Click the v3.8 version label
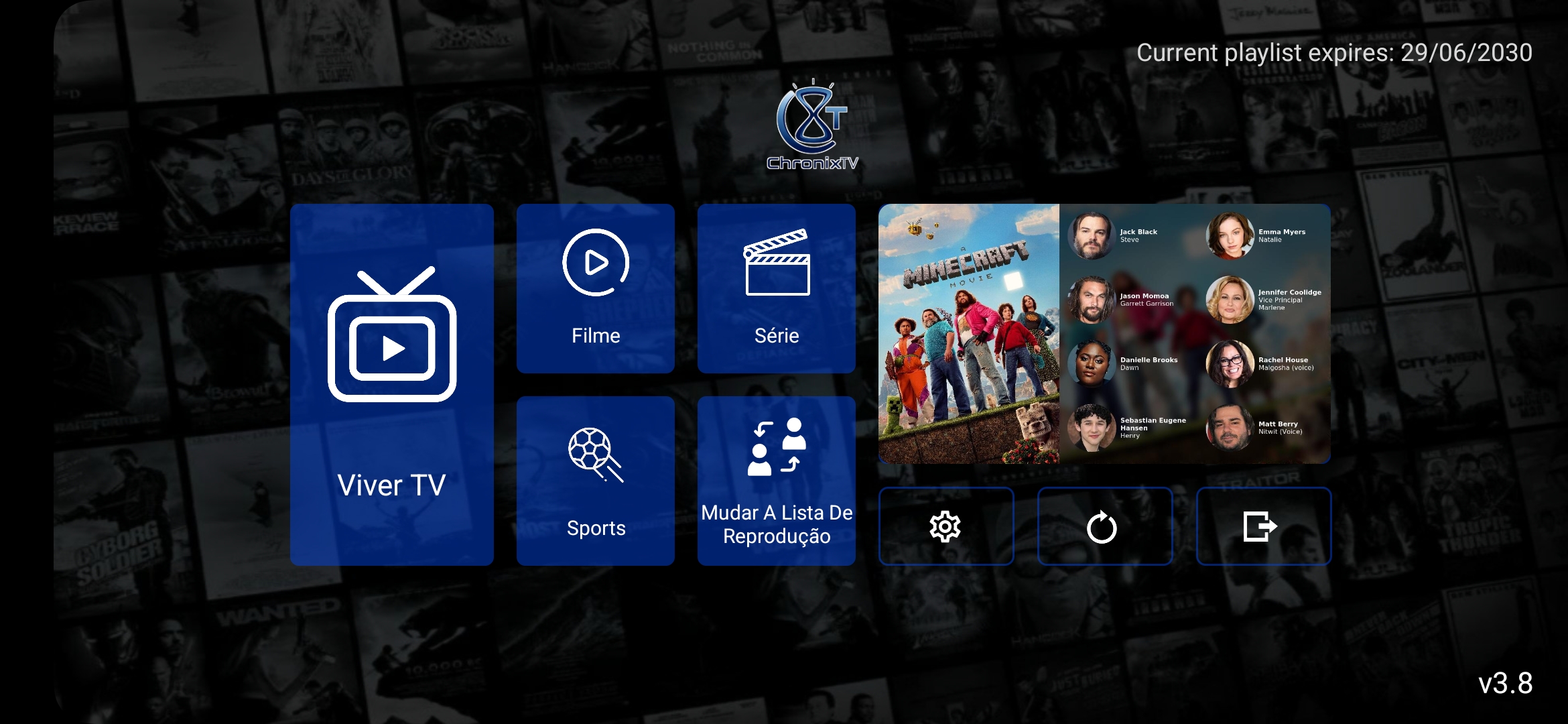Viewport: 1568px width, 724px height. [x=1505, y=684]
